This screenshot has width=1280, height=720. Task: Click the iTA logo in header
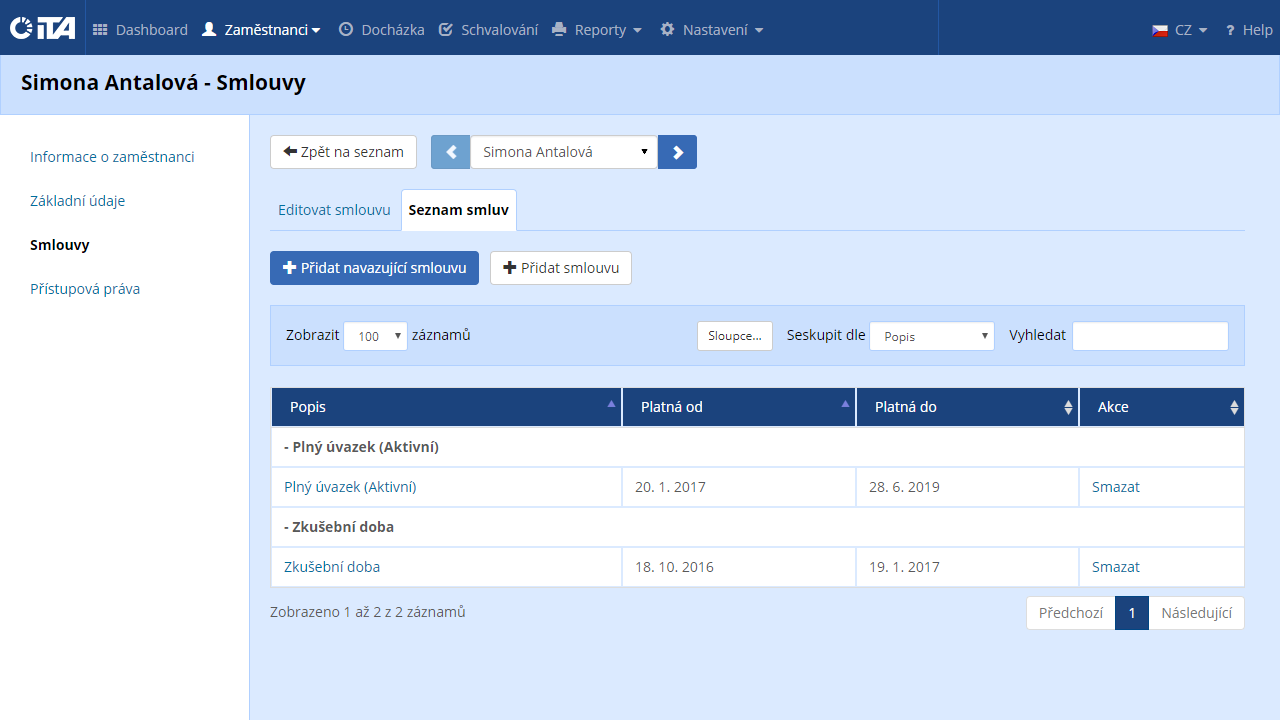click(43, 28)
